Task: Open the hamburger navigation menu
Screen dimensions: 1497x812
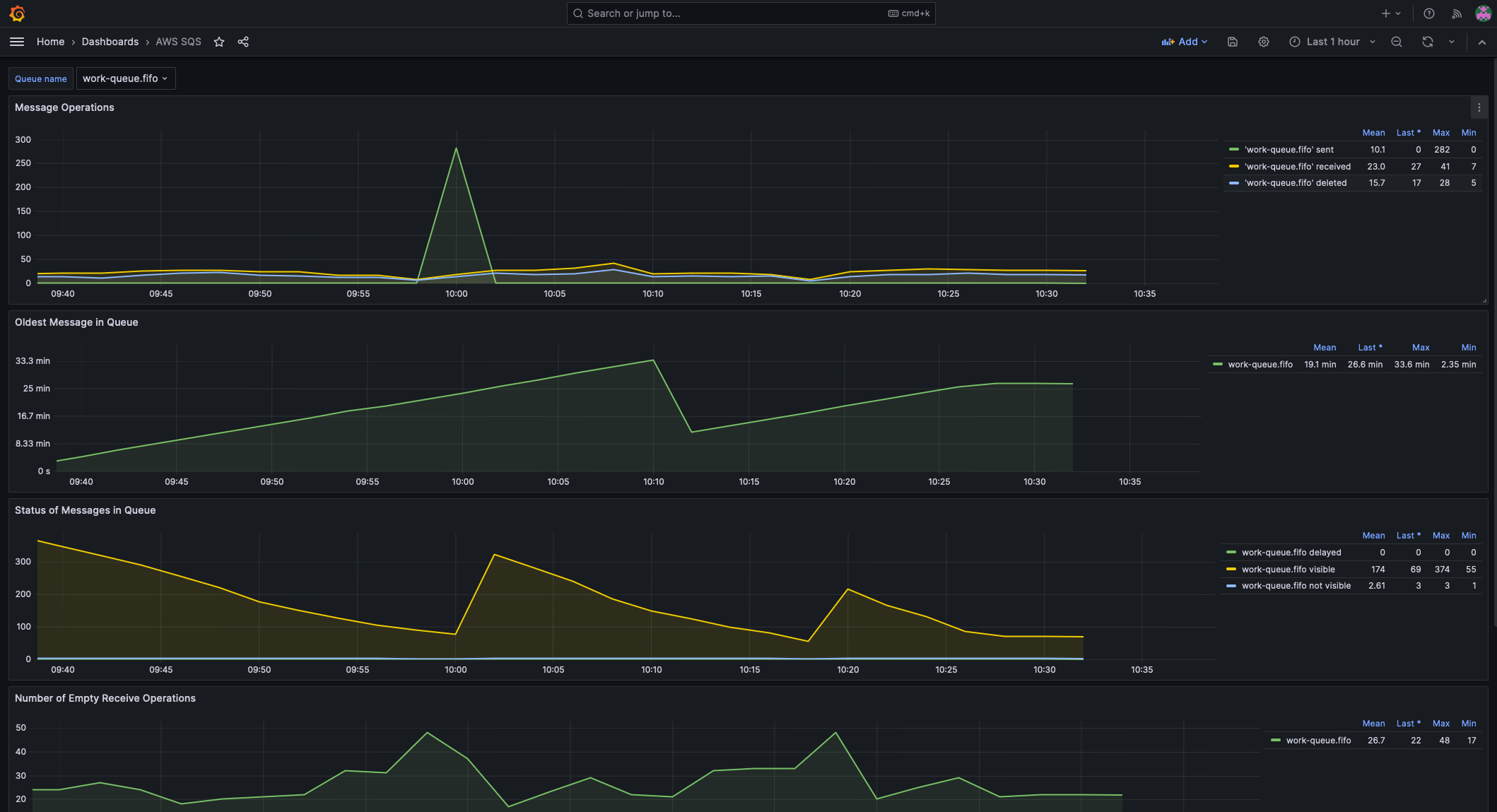Action: (17, 42)
